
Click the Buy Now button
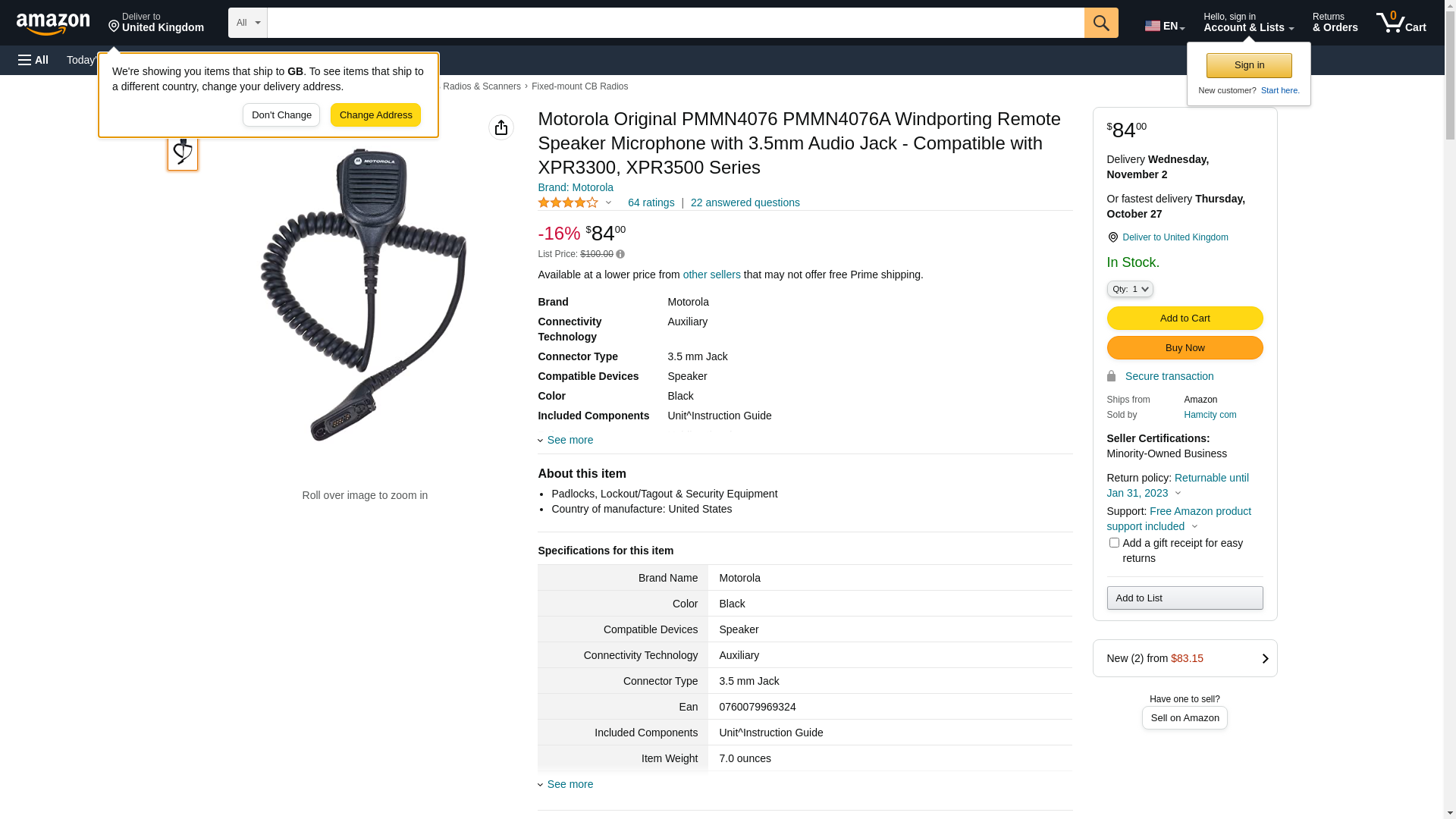coord(1185,348)
